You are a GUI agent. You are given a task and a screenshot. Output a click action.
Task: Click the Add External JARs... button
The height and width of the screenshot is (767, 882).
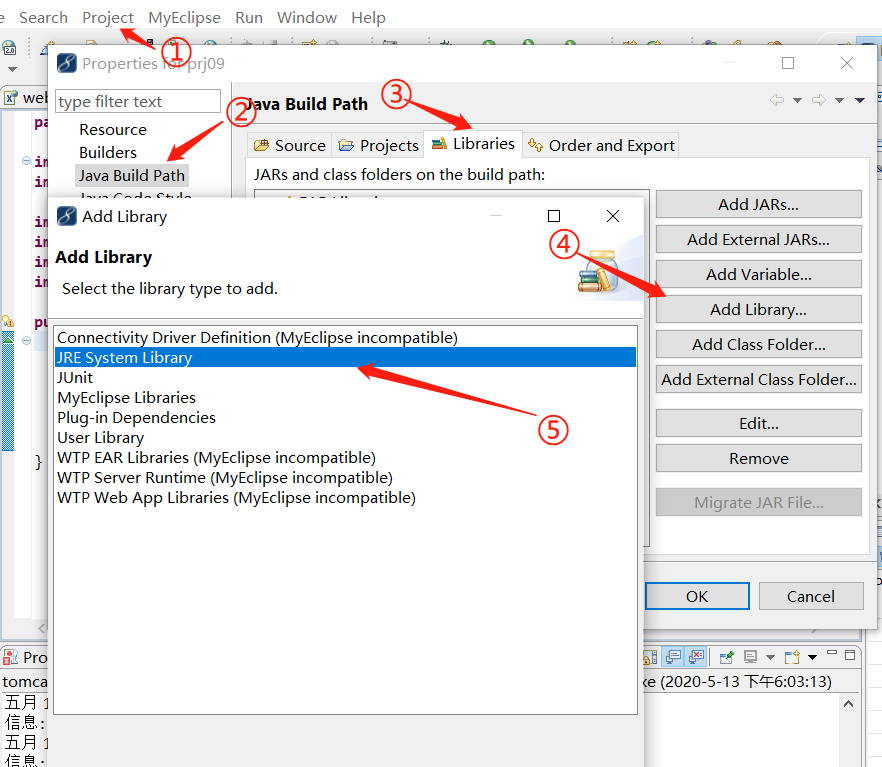[x=758, y=240]
